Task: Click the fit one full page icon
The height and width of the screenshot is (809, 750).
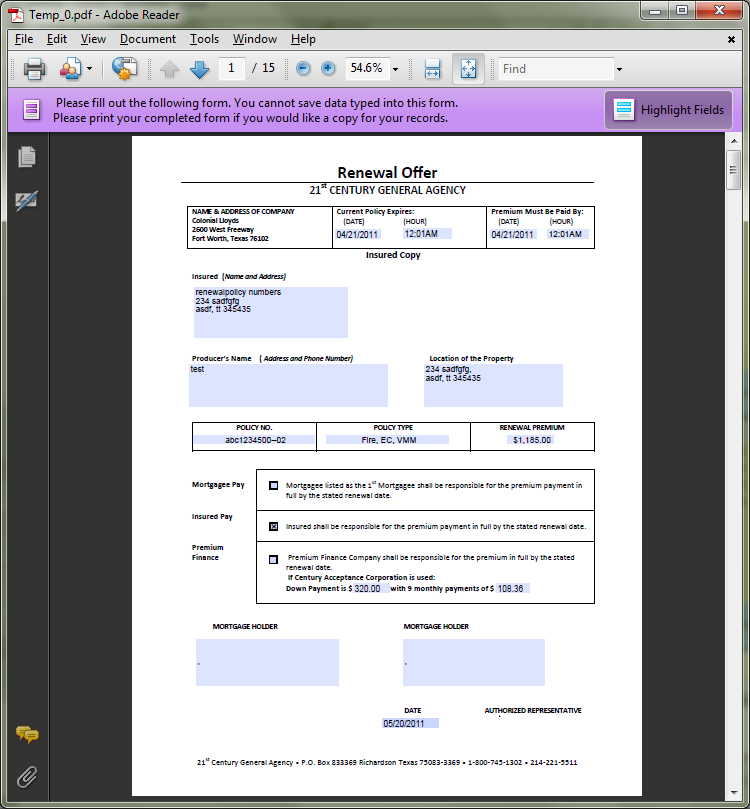Action: point(468,69)
